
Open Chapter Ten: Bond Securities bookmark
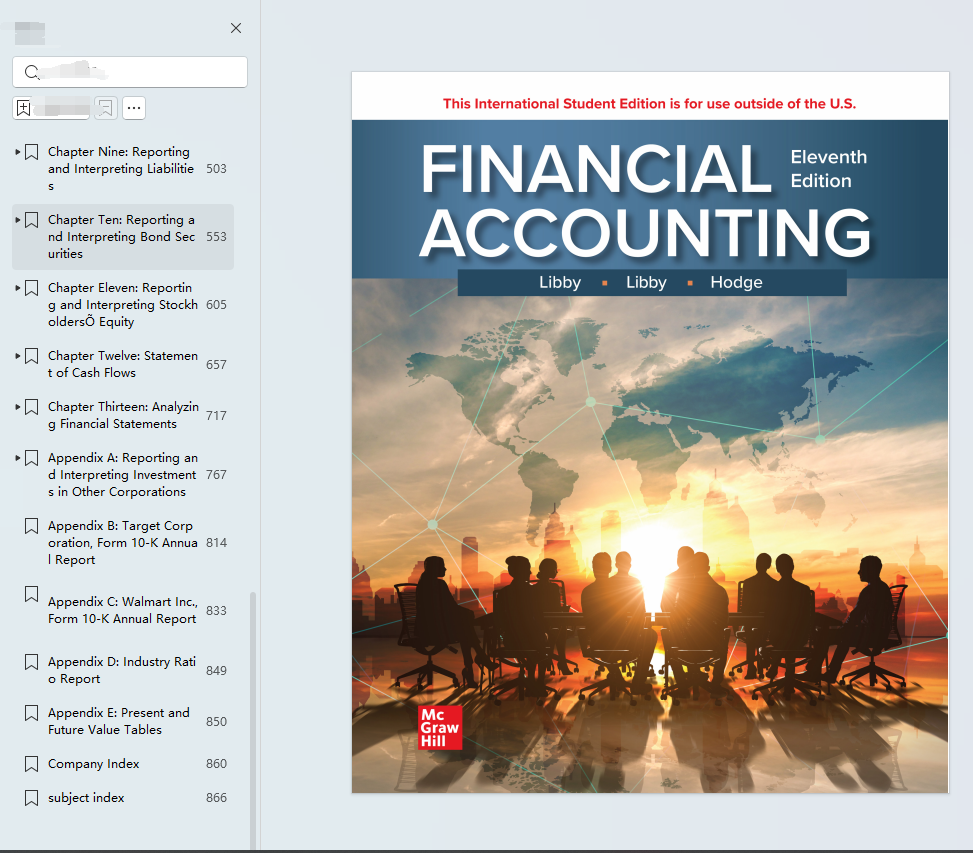122,236
